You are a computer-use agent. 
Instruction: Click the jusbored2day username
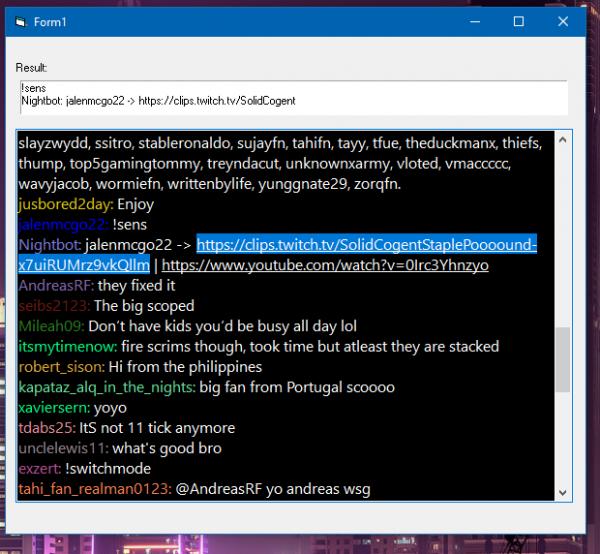tap(65, 204)
